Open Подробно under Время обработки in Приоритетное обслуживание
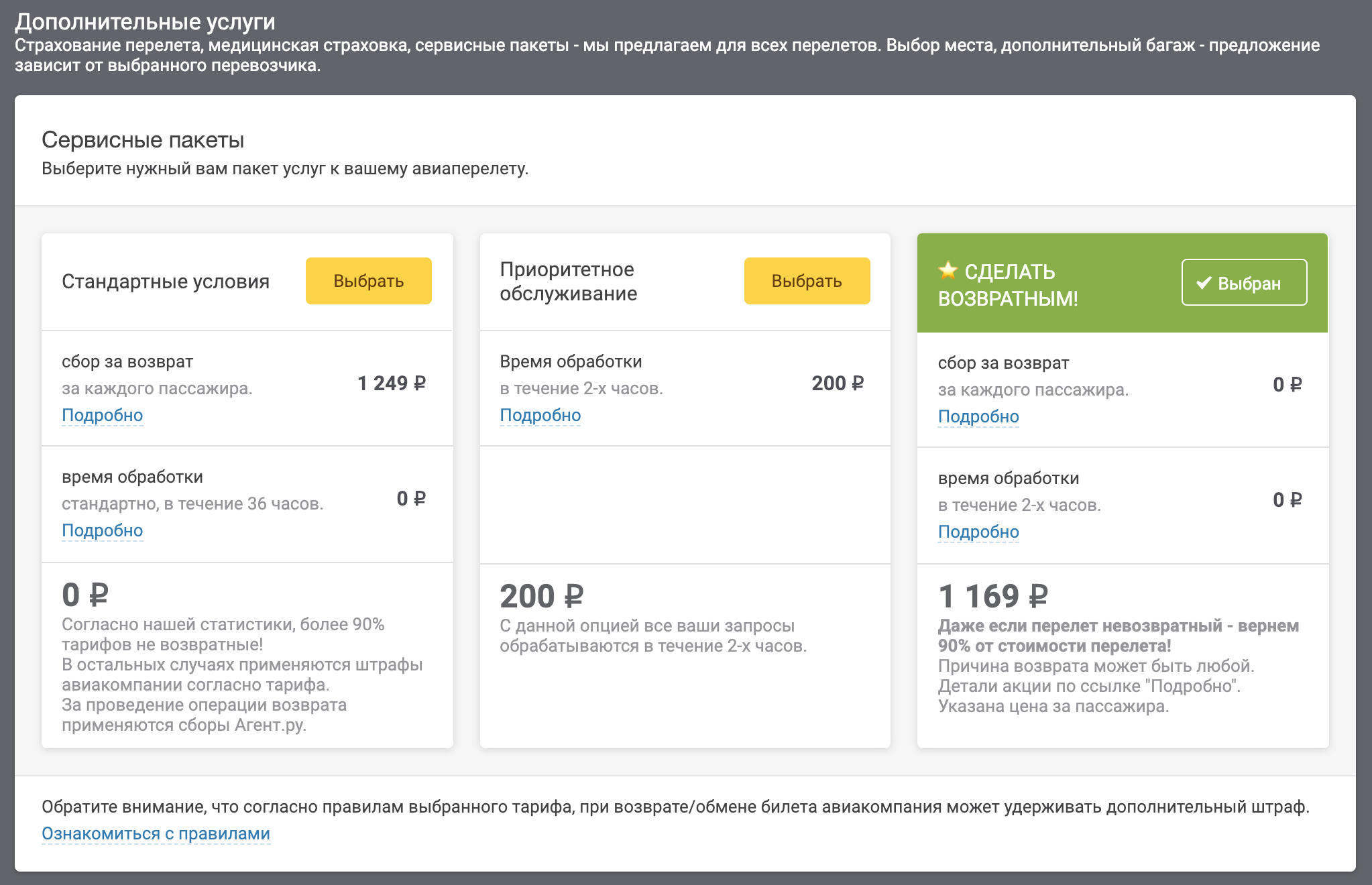The image size is (1372, 885). [x=540, y=415]
